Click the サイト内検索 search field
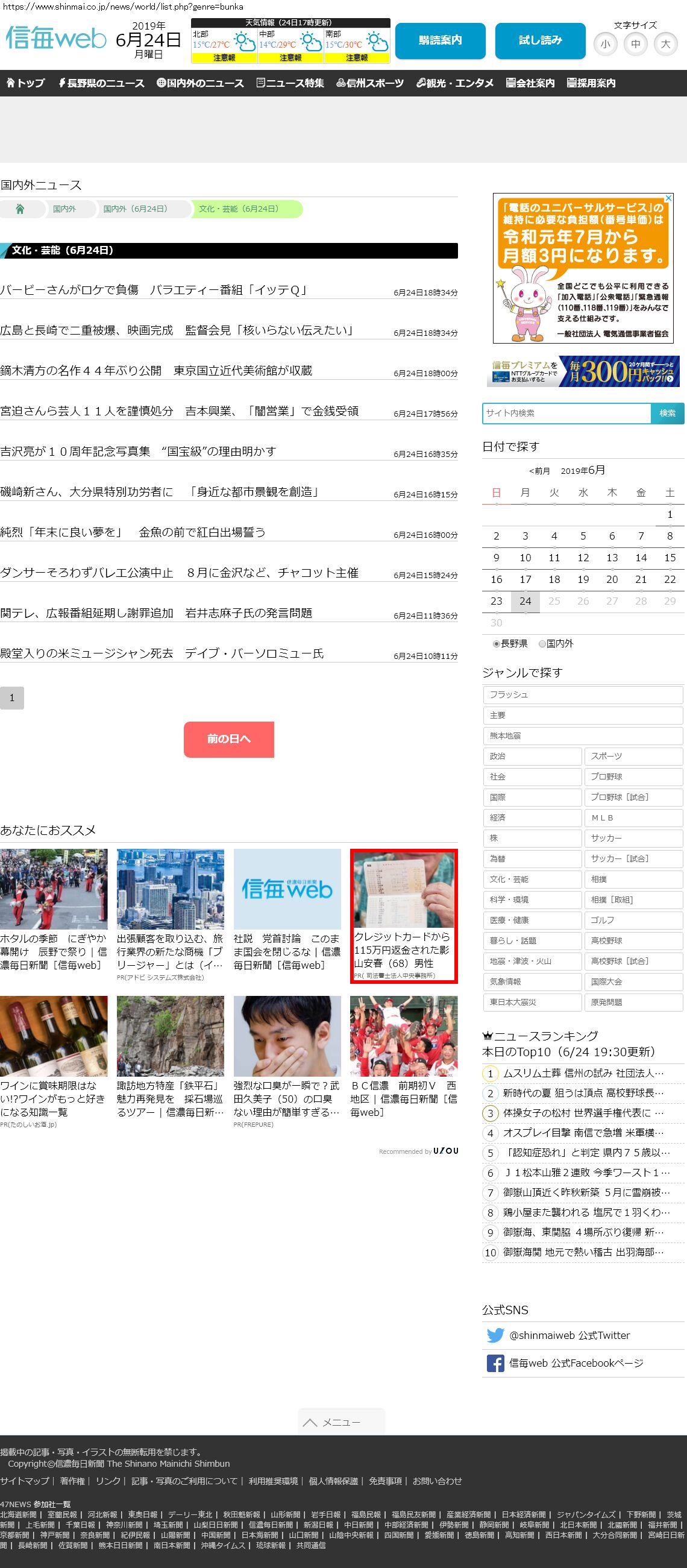Image resolution: width=687 pixels, height=1568 pixels. tap(566, 413)
